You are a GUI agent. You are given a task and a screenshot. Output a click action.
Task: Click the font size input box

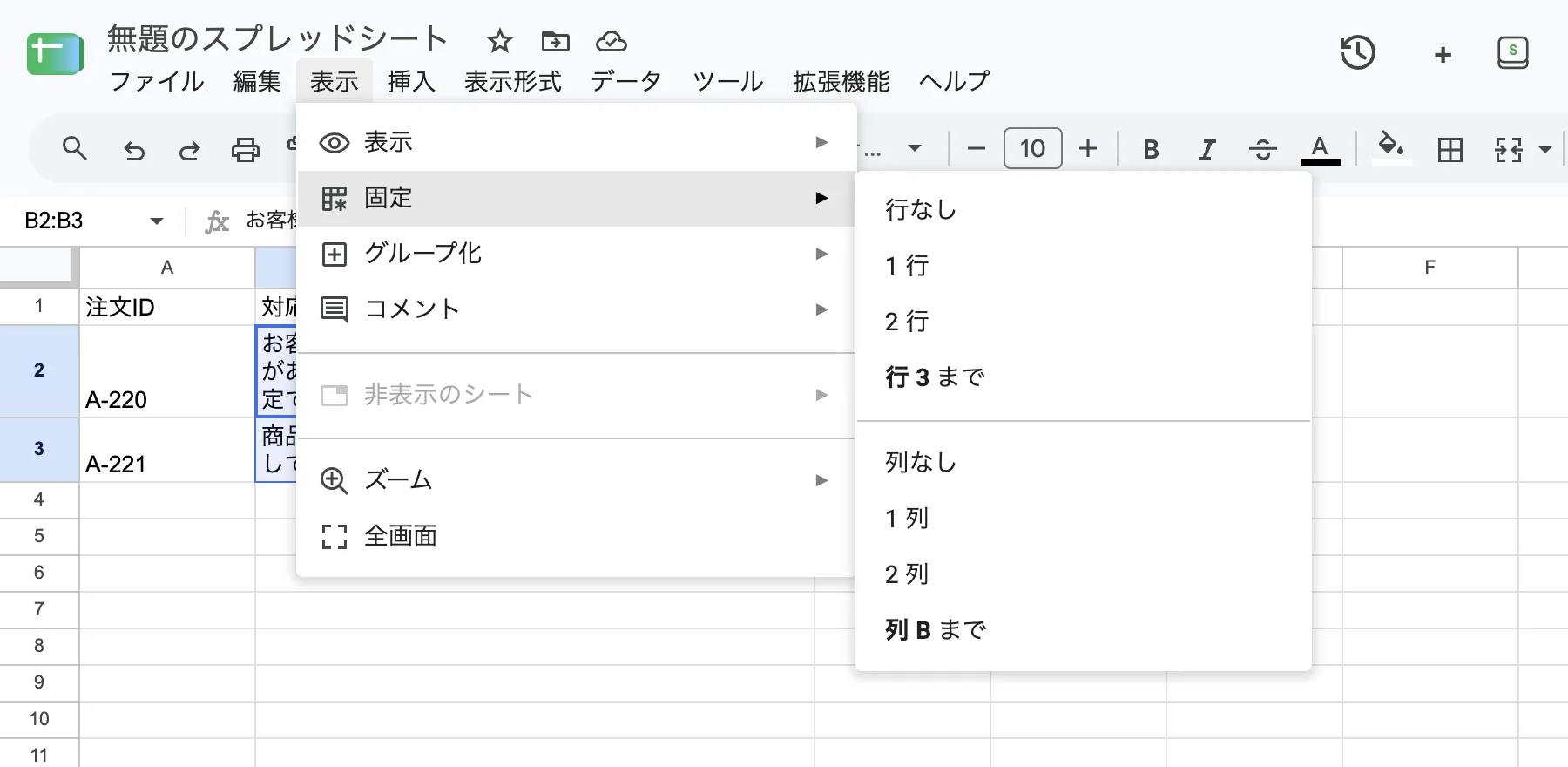[1032, 148]
